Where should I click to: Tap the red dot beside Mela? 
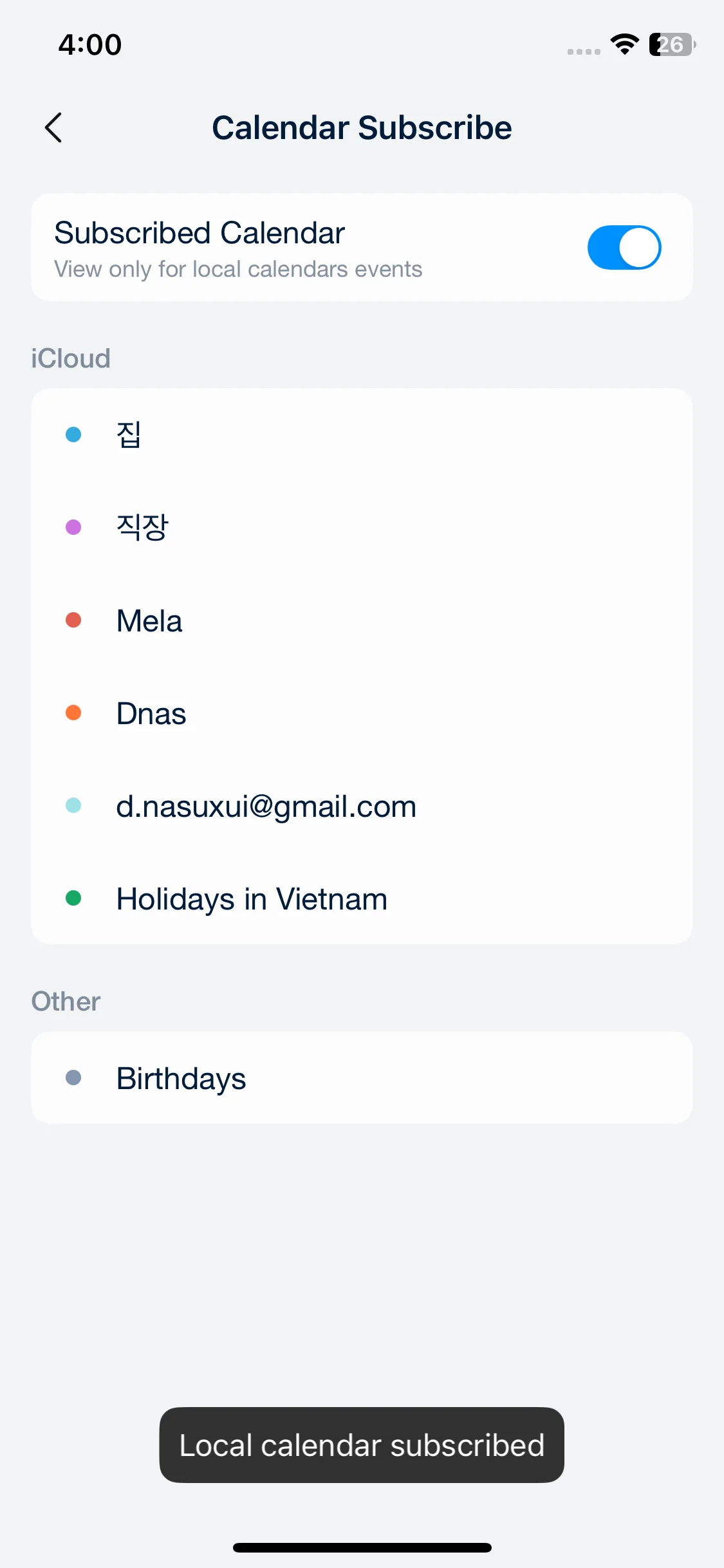(x=73, y=620)
